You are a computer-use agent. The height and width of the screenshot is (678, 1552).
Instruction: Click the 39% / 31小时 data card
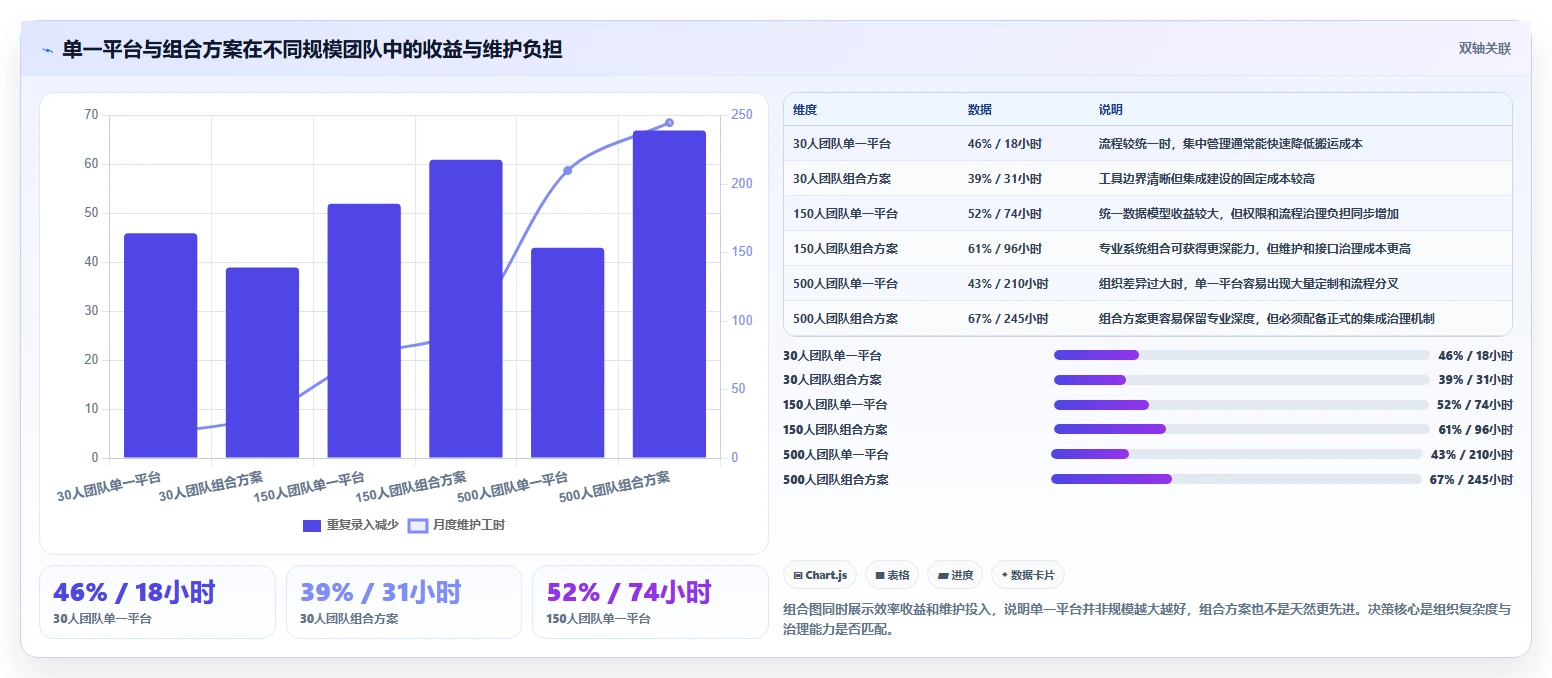tap(404, 602)
